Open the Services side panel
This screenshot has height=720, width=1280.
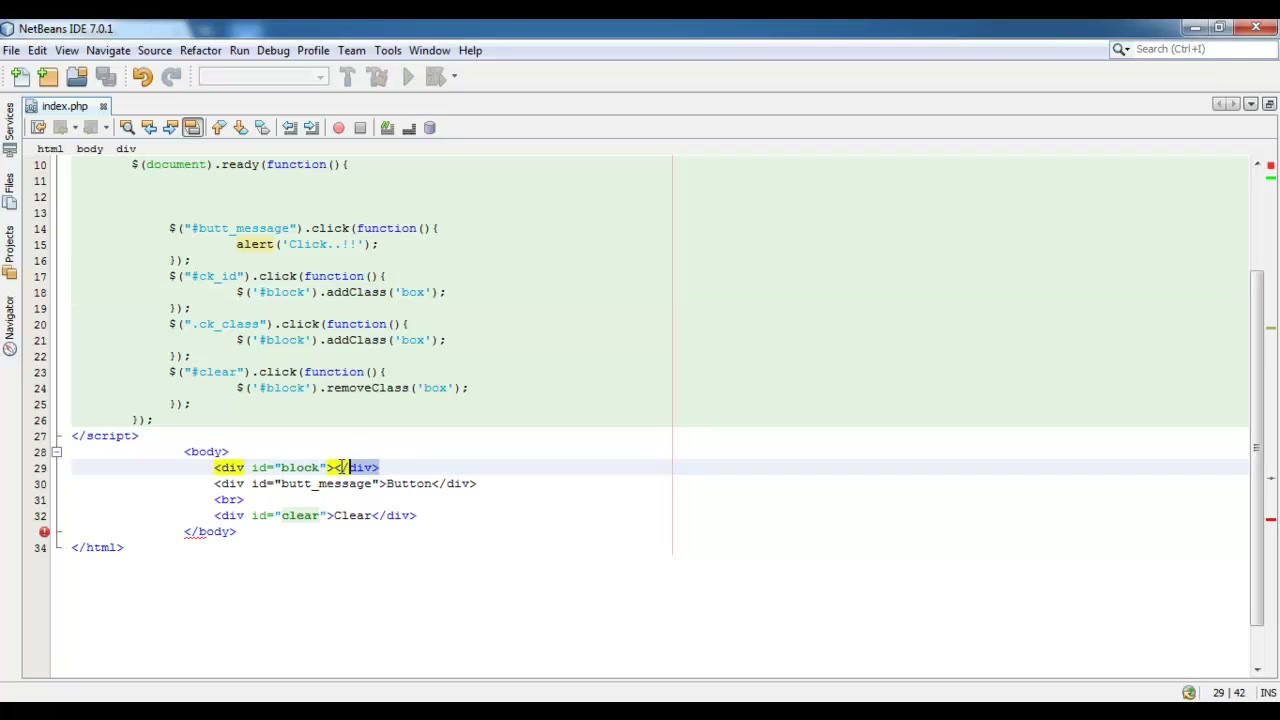point(9,128)
